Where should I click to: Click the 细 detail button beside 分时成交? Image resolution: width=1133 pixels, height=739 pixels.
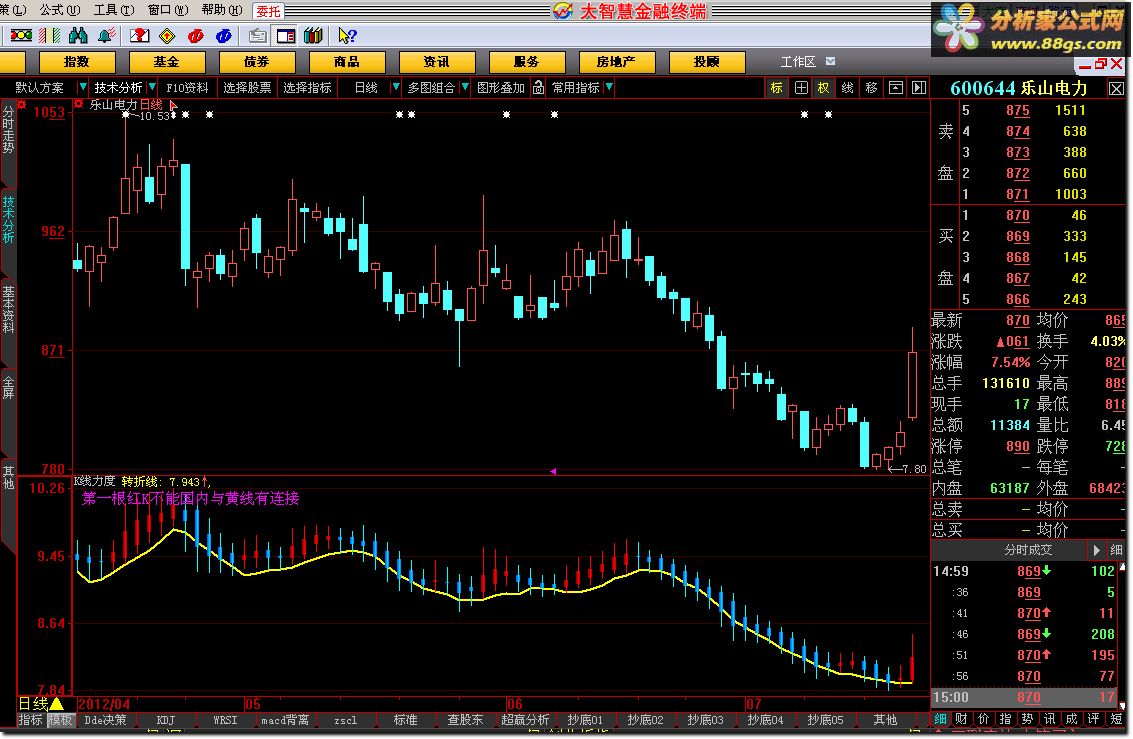(x=1116, y=550)
